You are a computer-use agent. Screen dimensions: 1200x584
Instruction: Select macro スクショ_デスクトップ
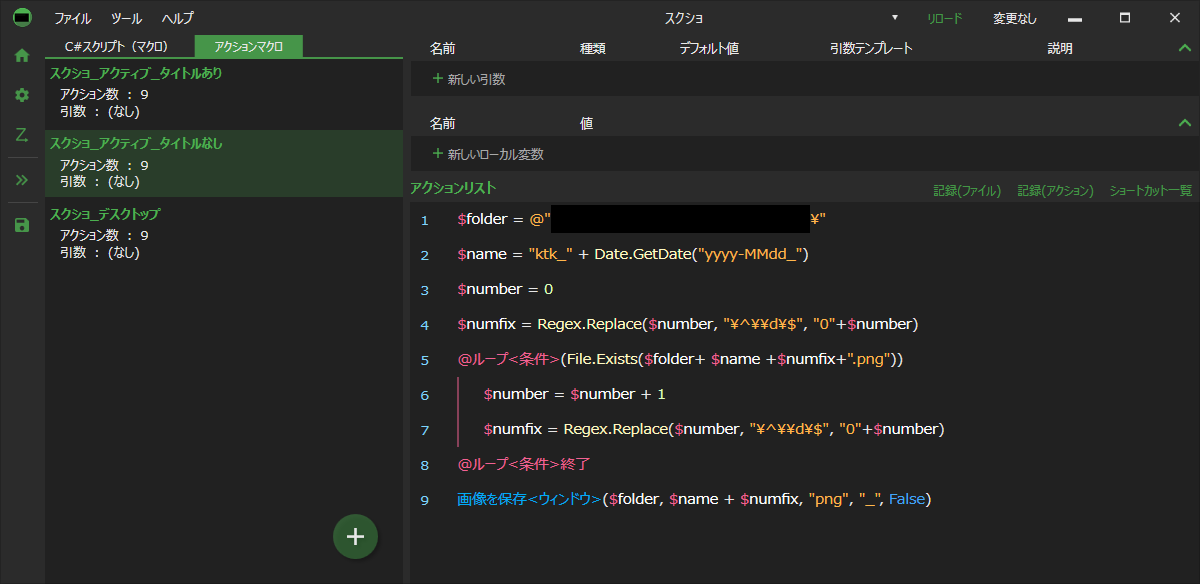[105, 214]
